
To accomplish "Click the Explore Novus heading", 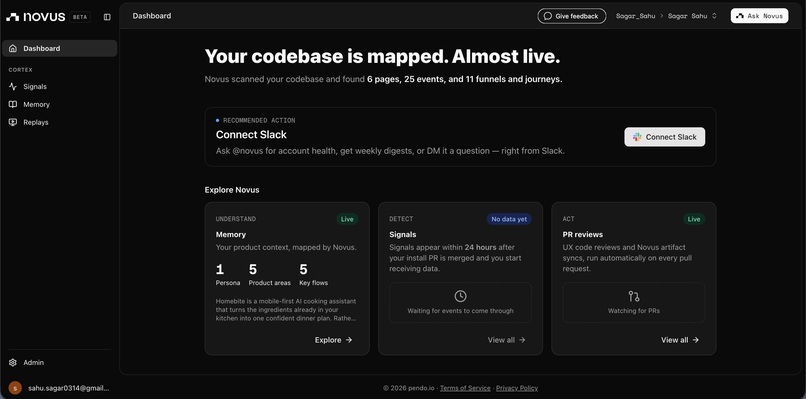I will coord(232,190).
